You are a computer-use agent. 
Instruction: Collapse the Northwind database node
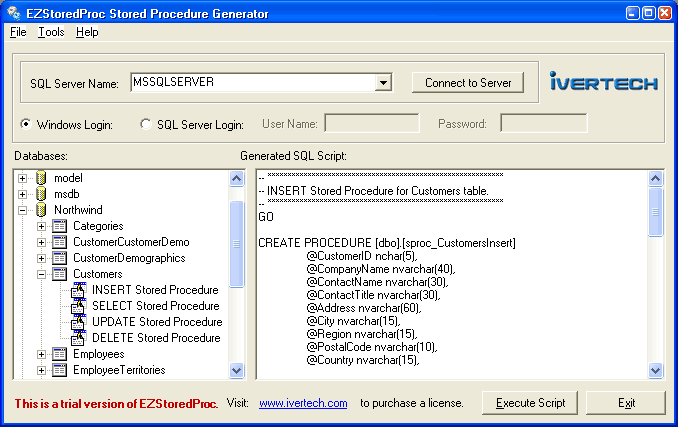(22, 210)
